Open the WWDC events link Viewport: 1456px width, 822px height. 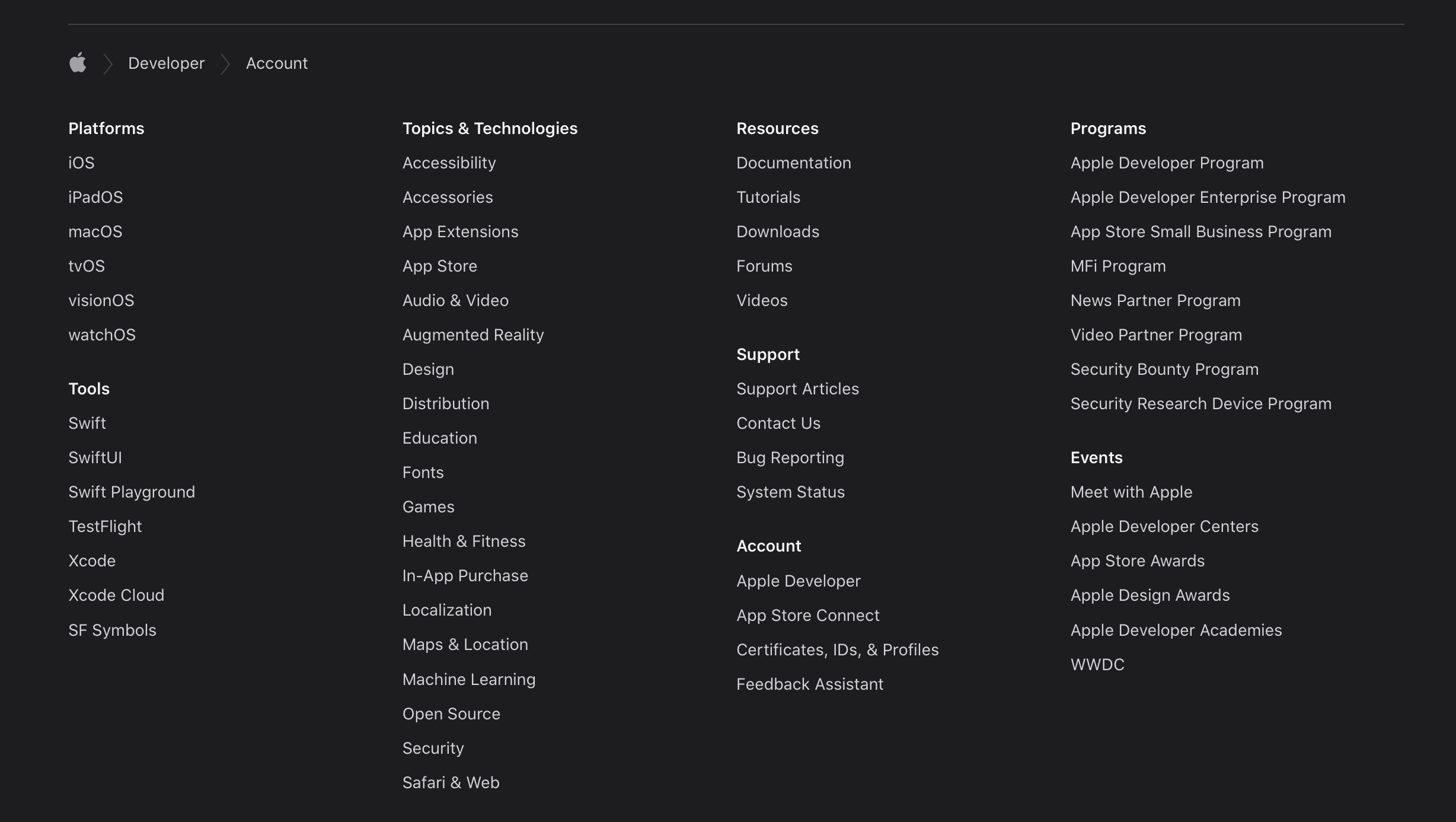tap(1097, 664)
